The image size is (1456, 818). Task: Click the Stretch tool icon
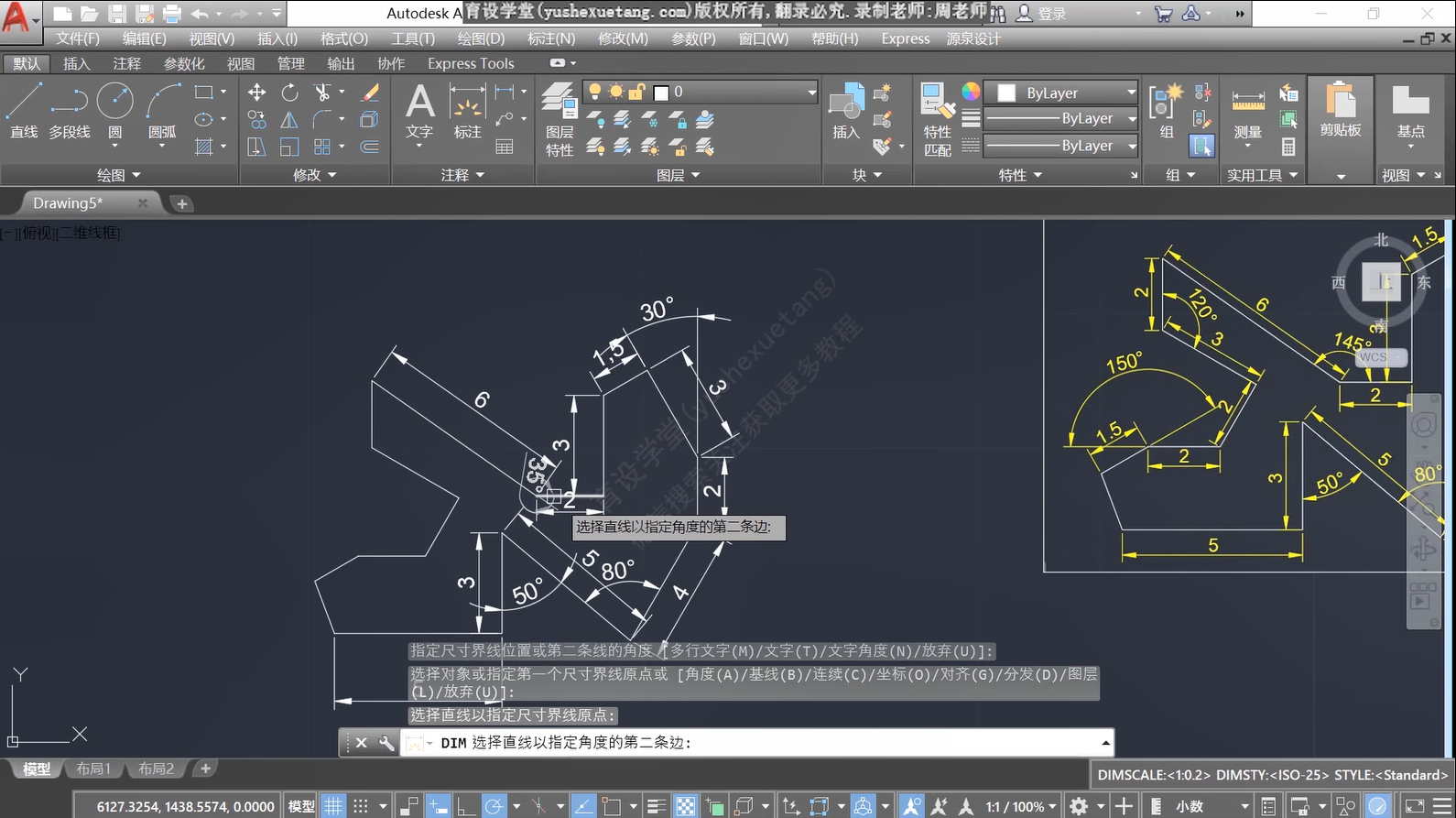coord(257,147)
